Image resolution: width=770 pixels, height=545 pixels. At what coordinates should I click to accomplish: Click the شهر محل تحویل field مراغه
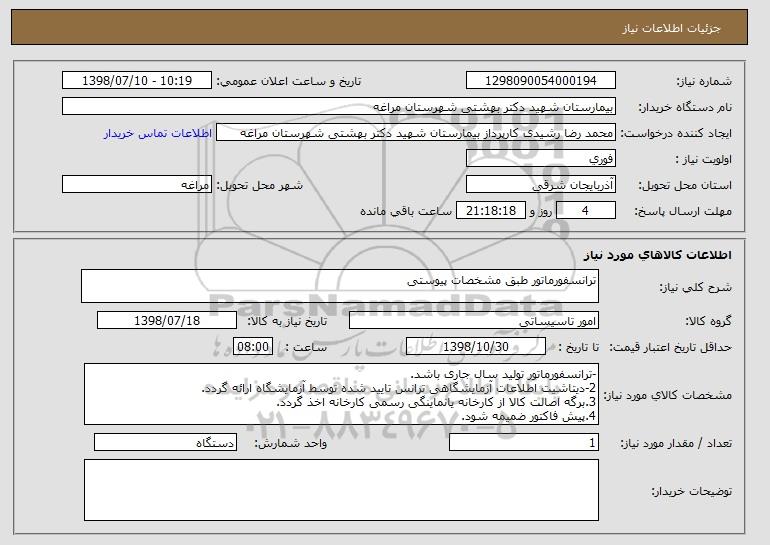click(137, 185)
